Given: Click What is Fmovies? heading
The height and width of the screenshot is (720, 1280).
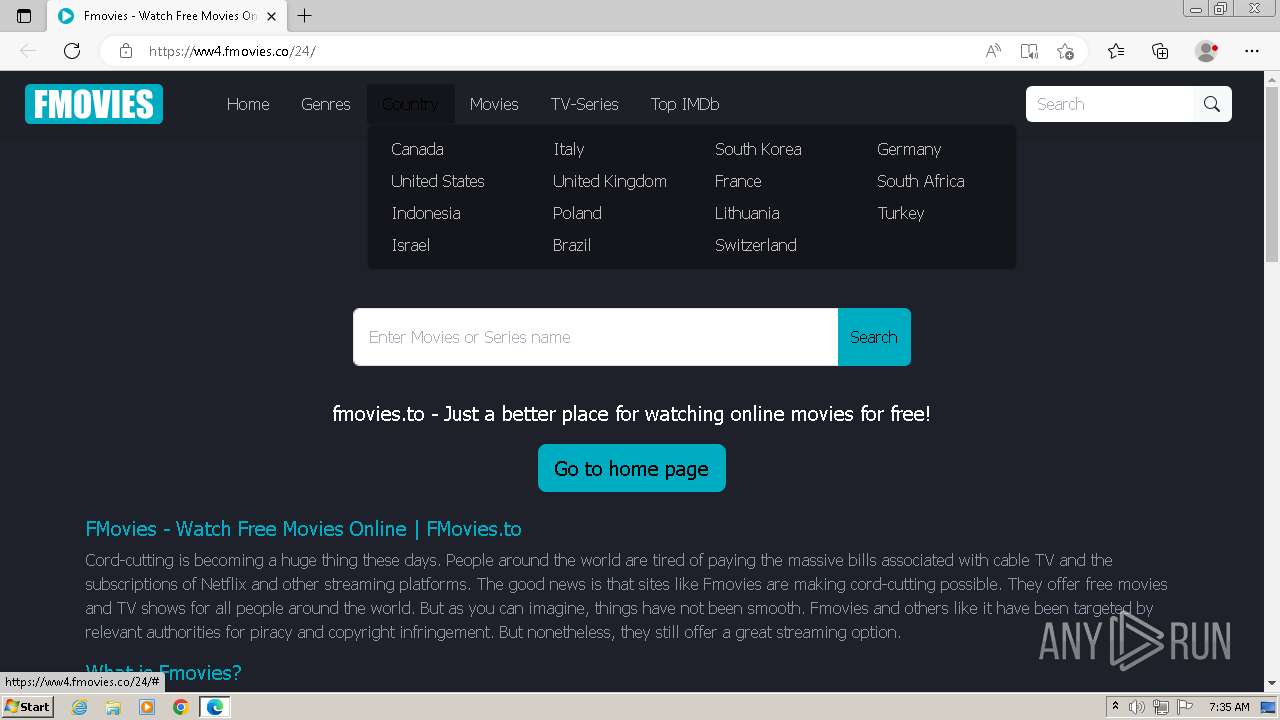Looking at the screenshot, I should tap(163, 672).
